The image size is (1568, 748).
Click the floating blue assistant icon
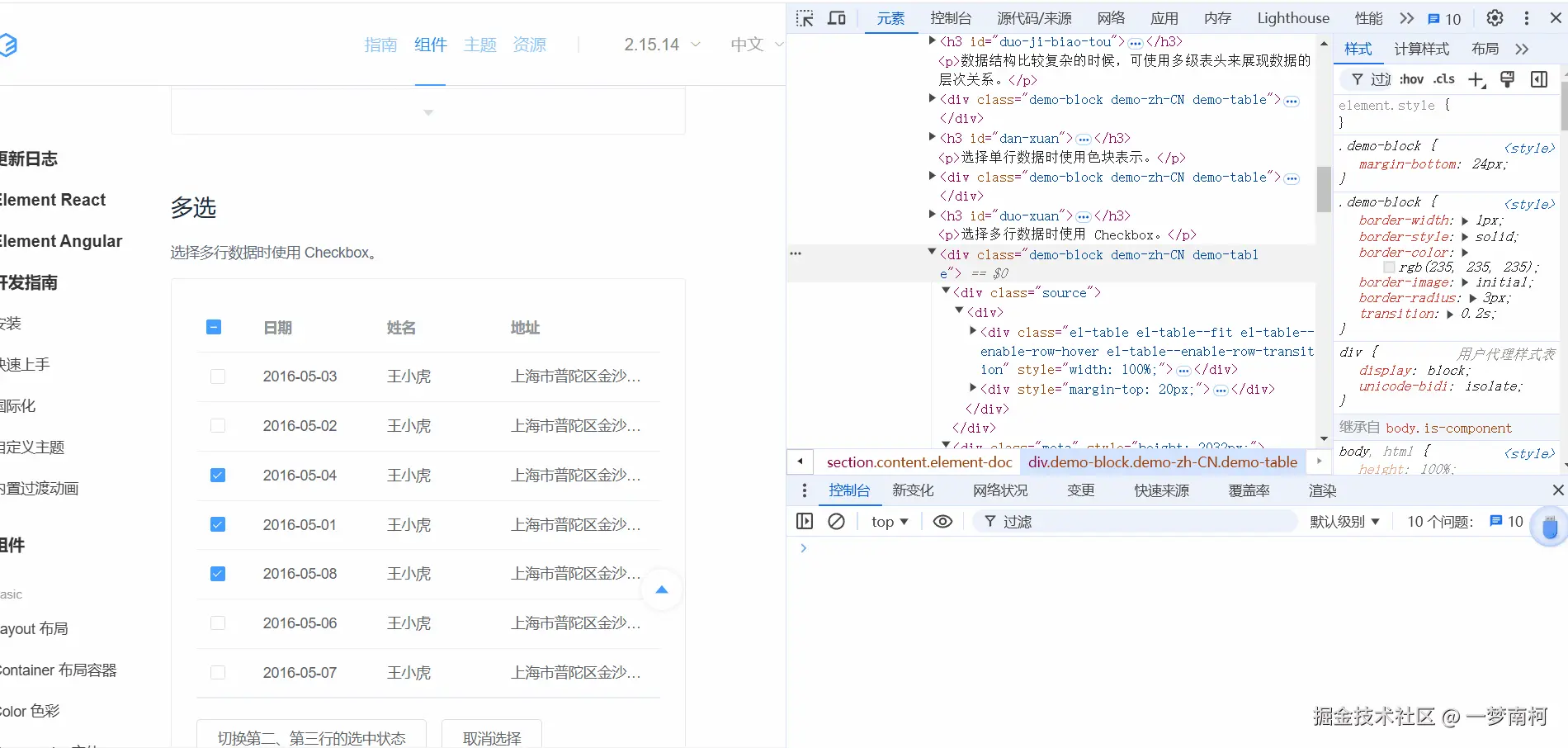pyautogui.click(x=1549, y=528)
